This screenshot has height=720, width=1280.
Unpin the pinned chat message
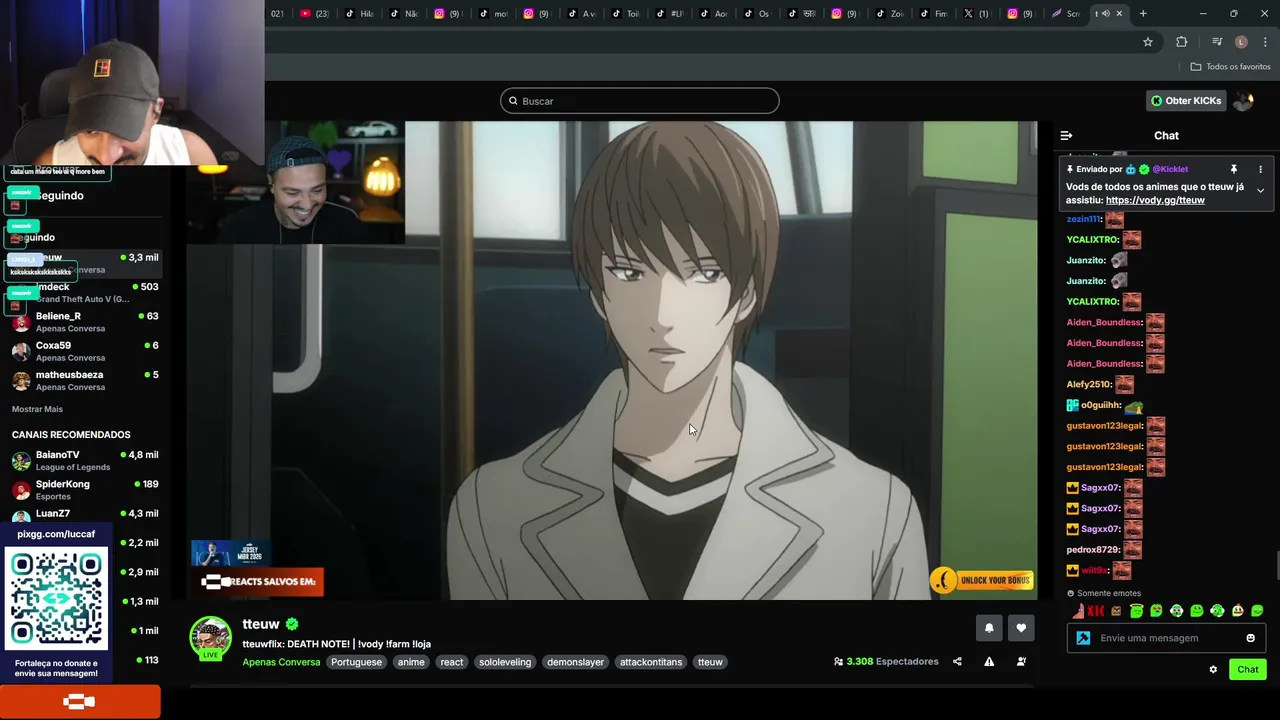coord(1233,169)
